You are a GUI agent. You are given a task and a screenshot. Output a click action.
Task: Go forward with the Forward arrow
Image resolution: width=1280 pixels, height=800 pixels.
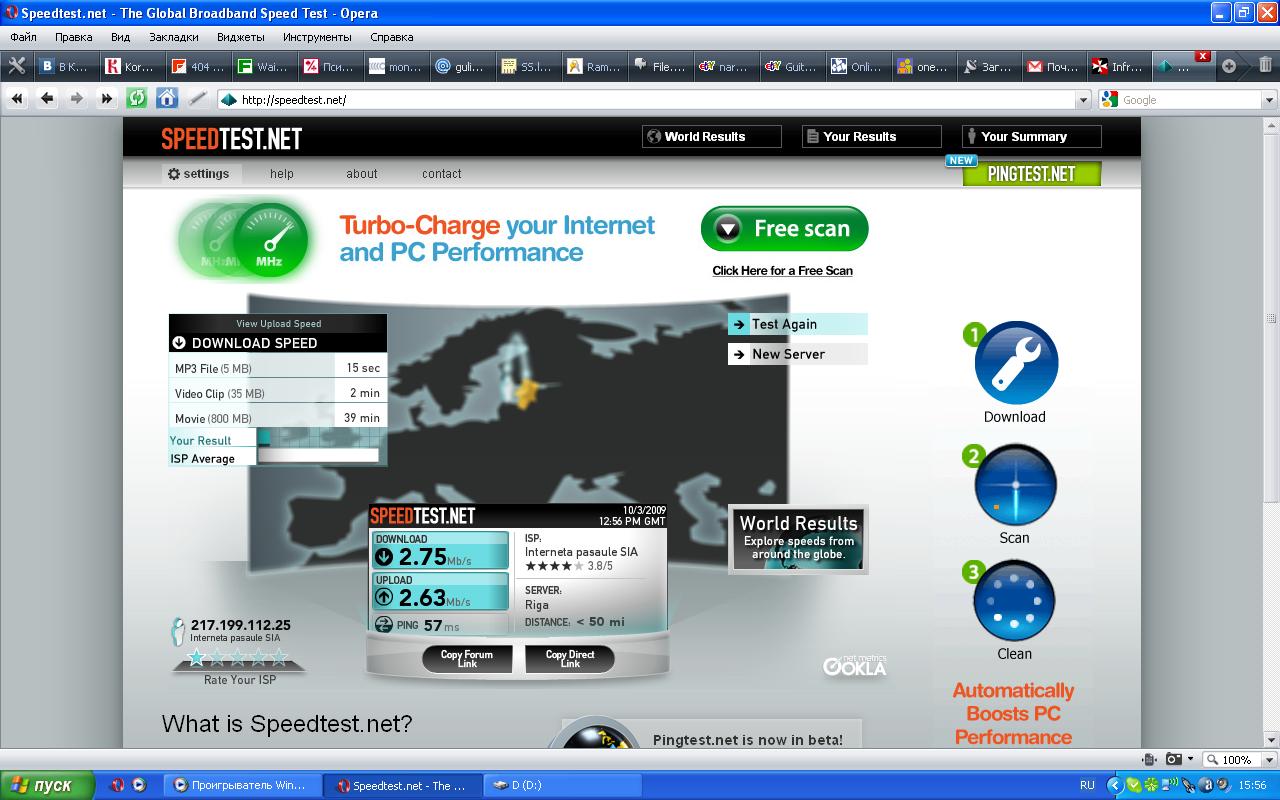77,98
